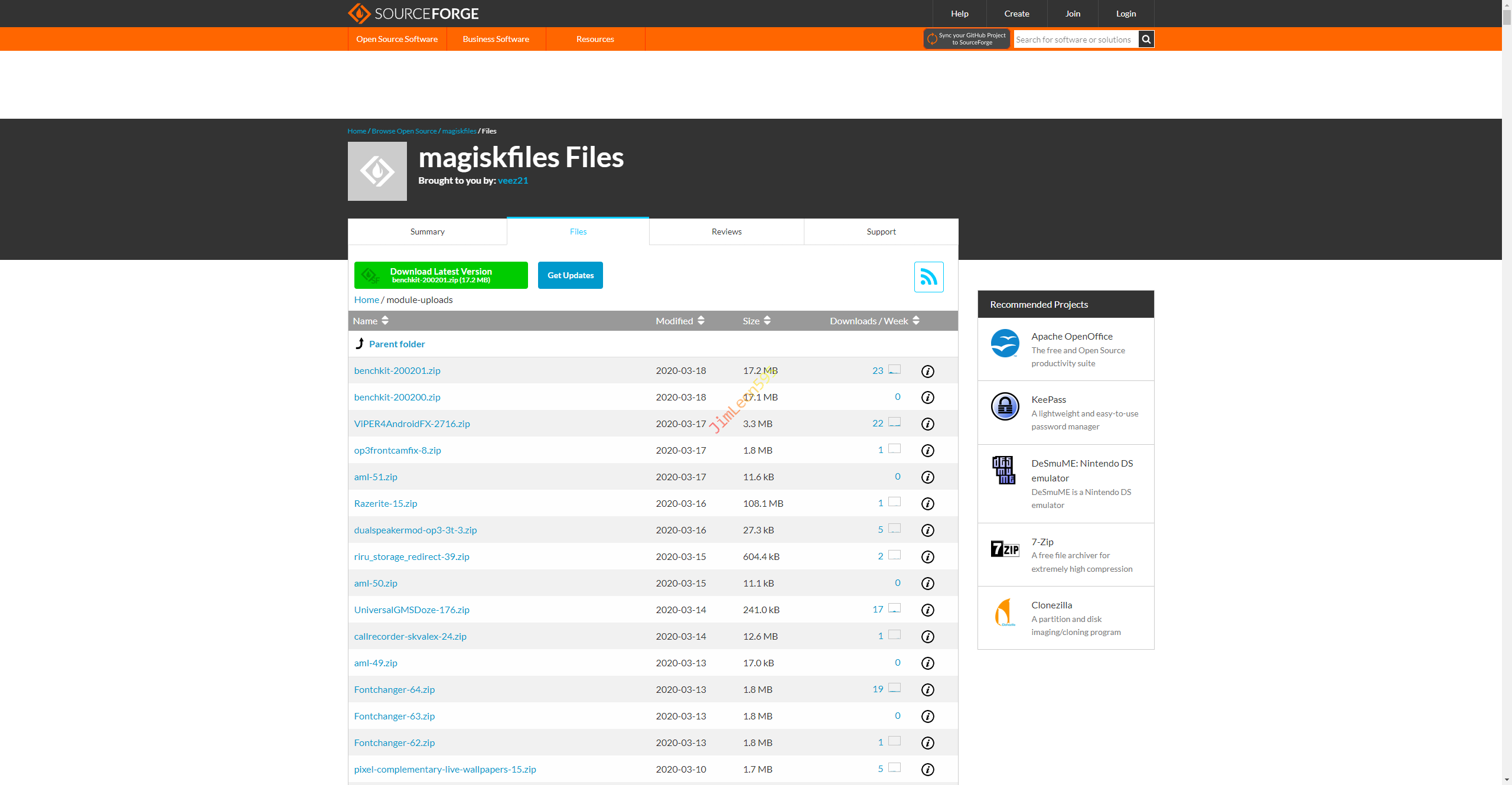The height and width of the screenshot is (785, 1512).
Task: Open Fontchanger-64.zip file link
Action: (394, 689)
